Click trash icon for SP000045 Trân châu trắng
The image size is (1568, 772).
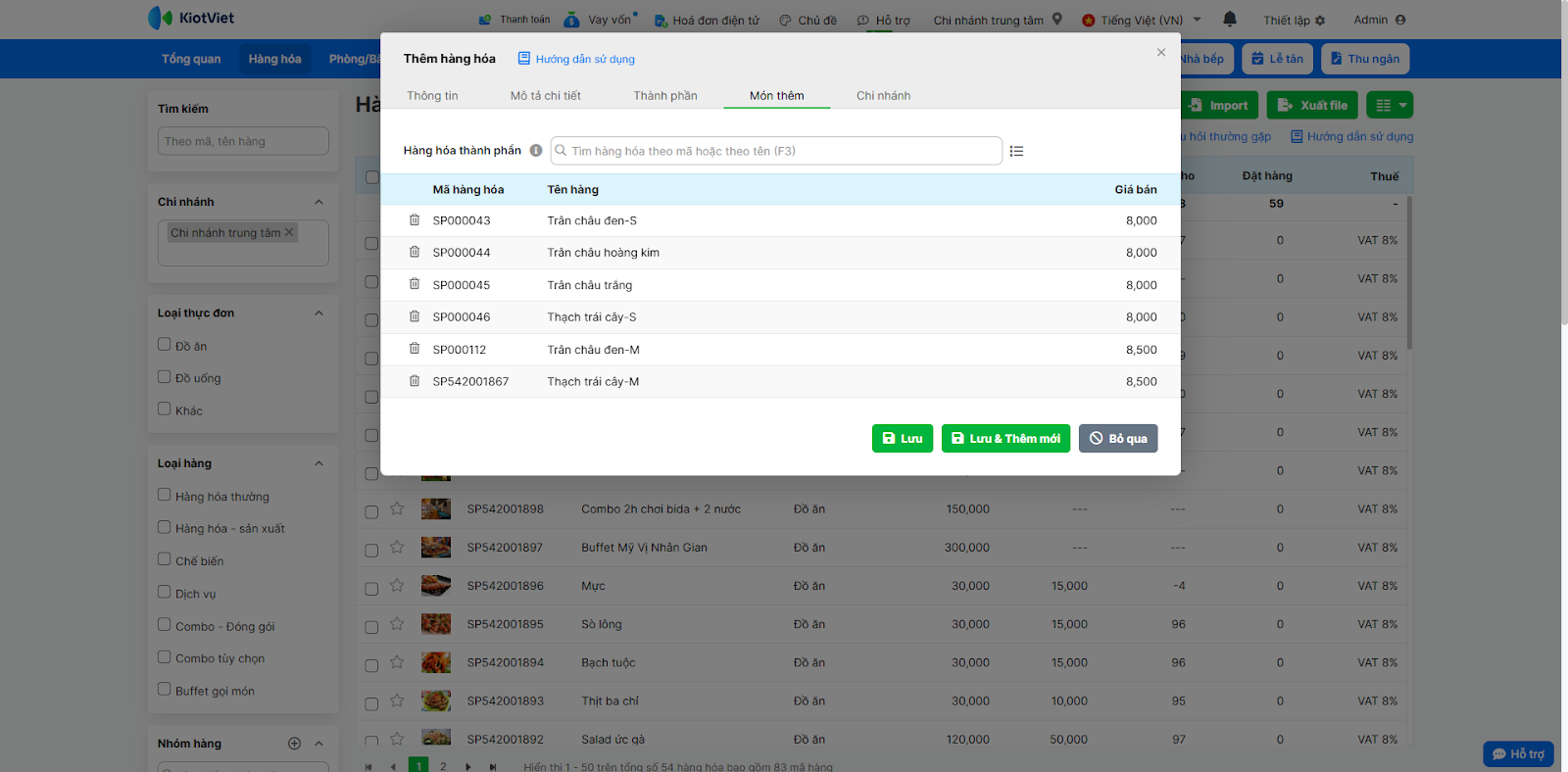pyautogui.click(x=415, y=285)
